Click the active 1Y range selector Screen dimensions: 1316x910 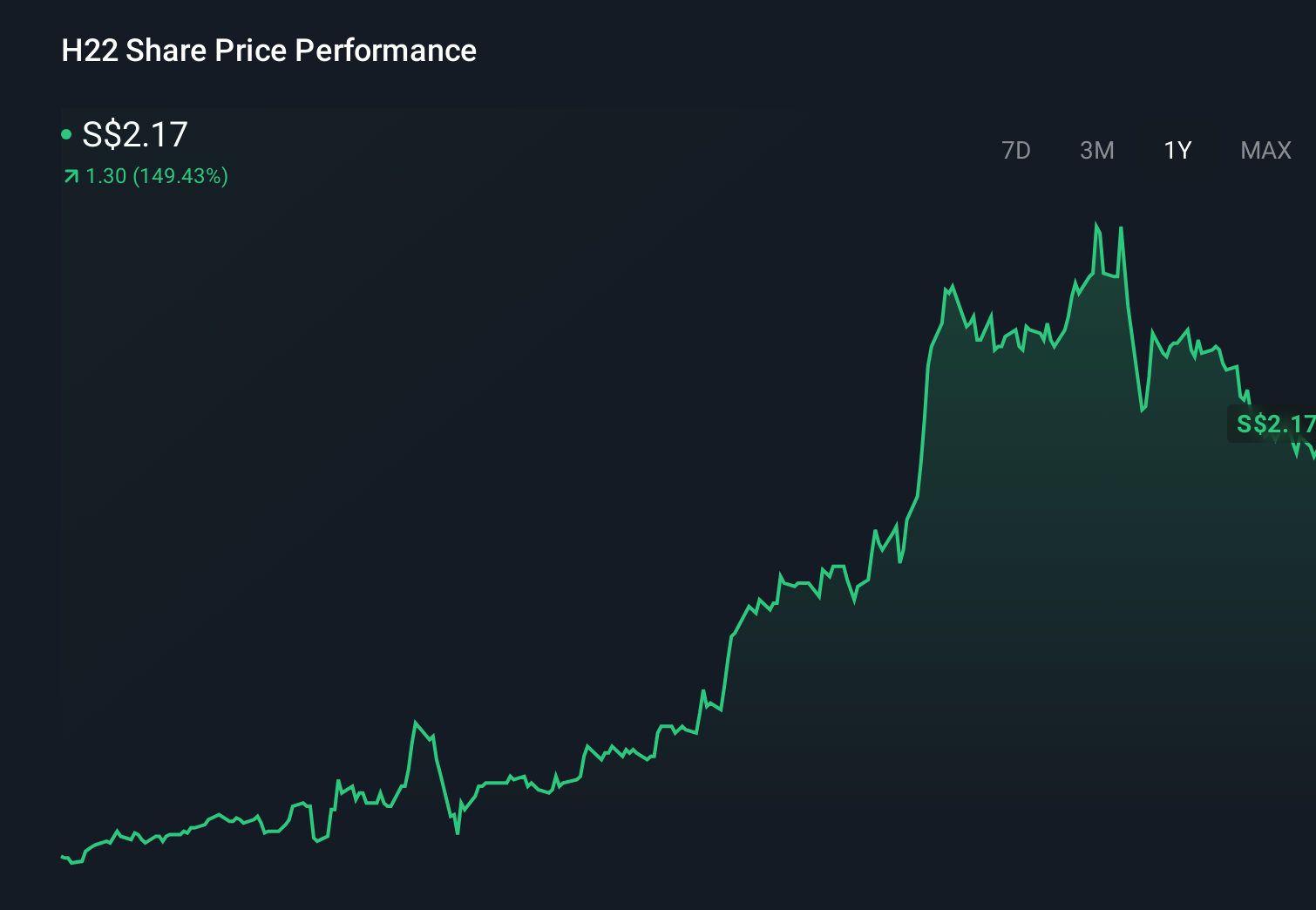[1177, 150]
